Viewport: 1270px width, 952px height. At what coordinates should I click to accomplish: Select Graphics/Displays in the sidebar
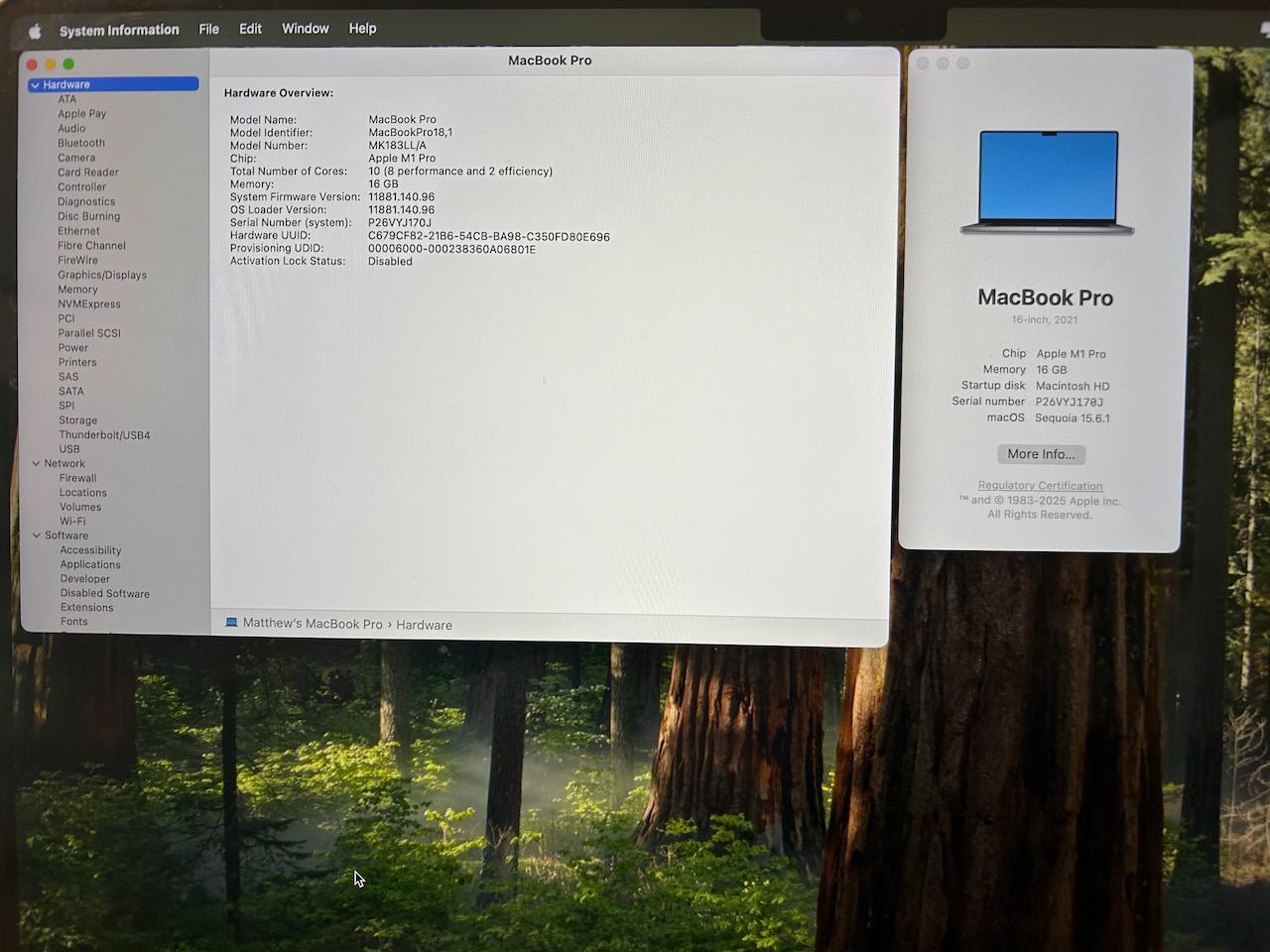pos(102,275)
